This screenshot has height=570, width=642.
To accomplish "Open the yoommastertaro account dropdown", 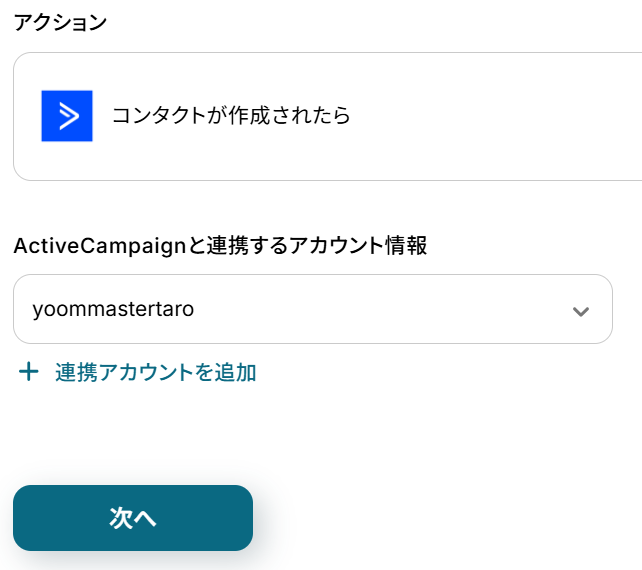I will tap(312, 309).
